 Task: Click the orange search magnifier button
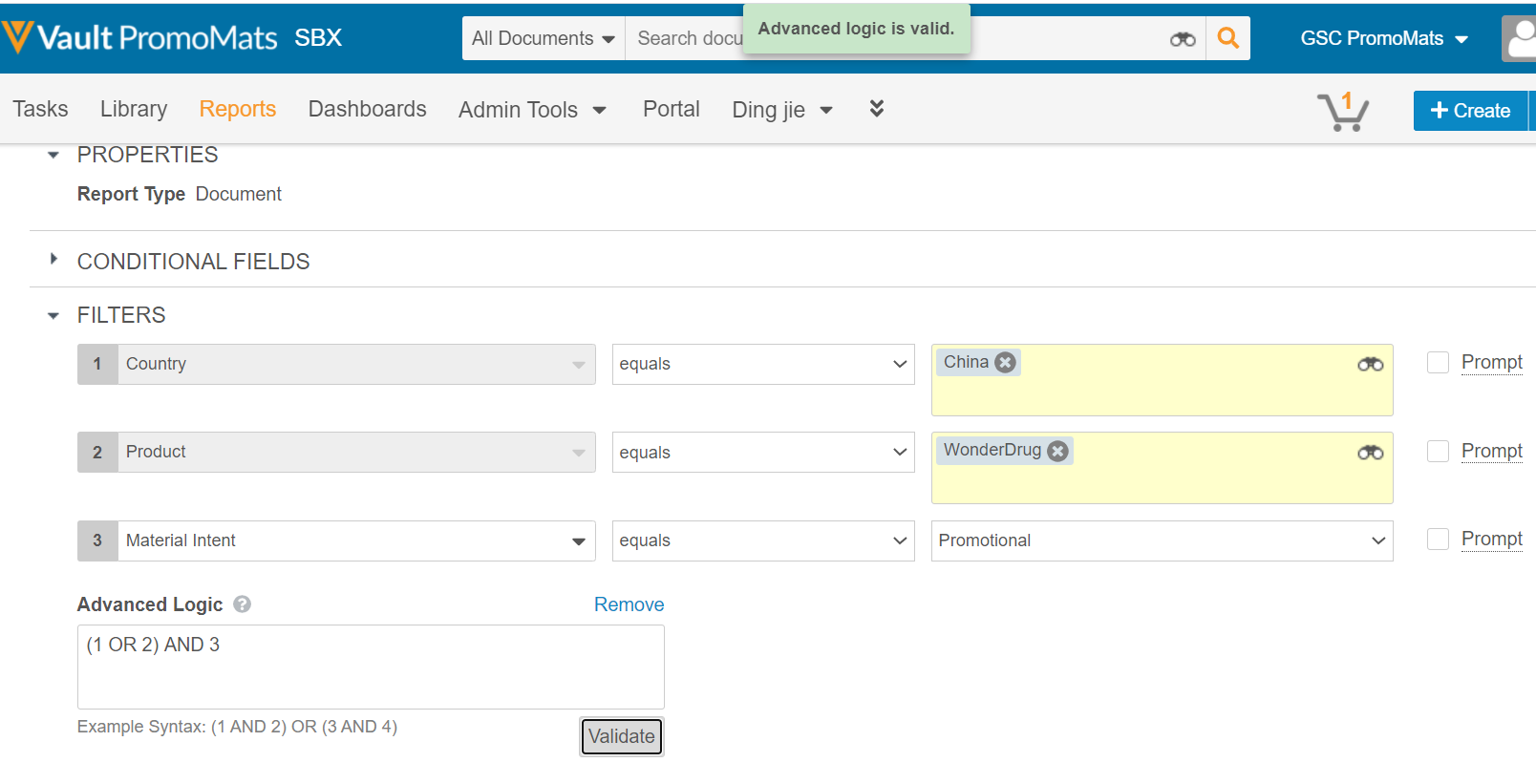tap(1227, 38)
